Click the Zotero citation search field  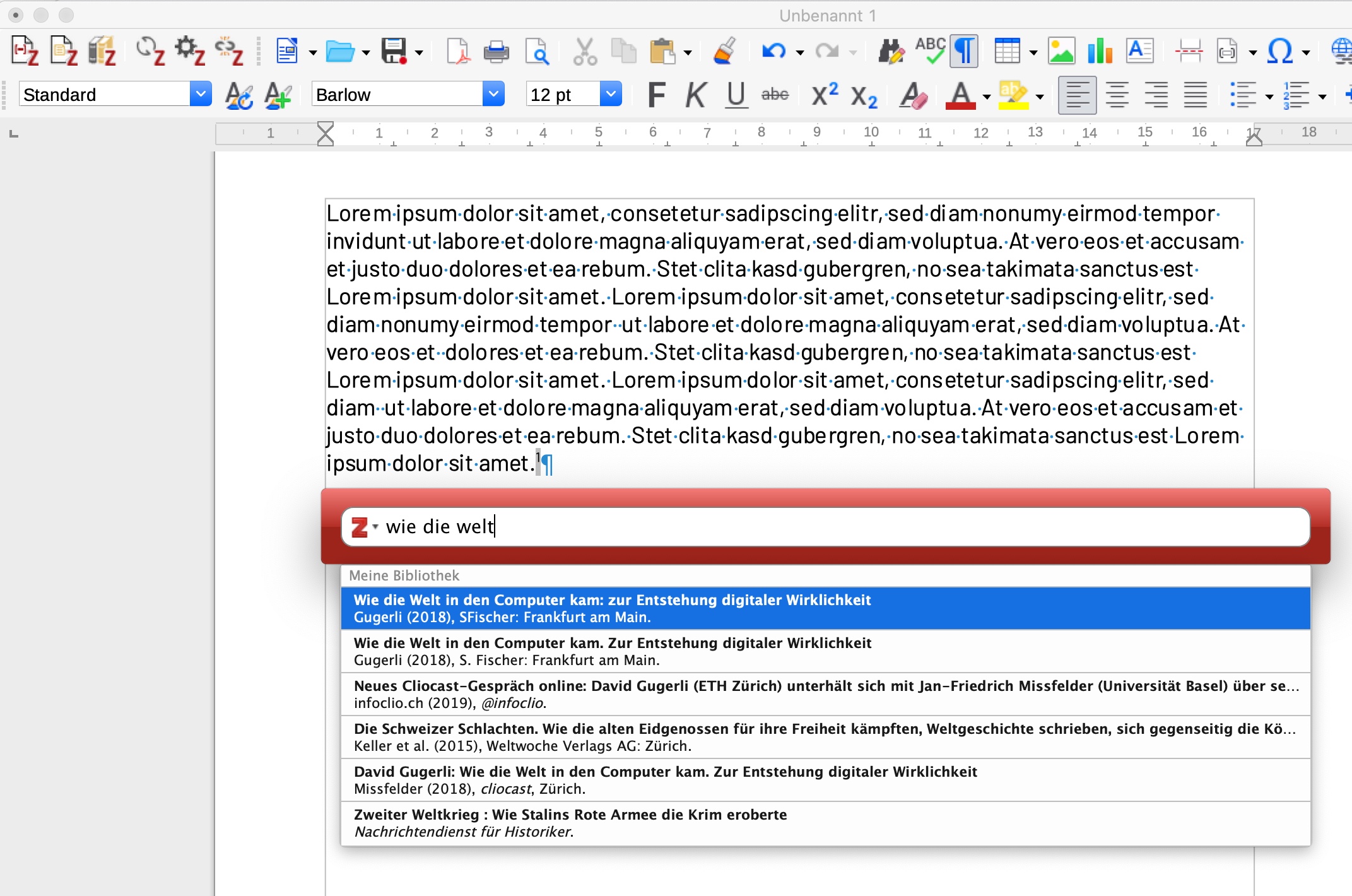839,526
